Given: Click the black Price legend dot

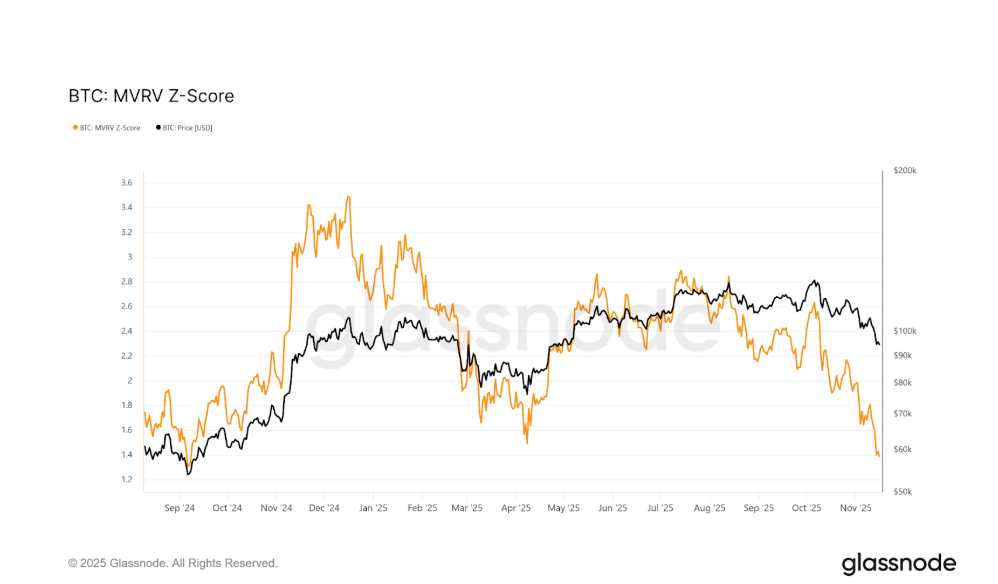Looking at the screenshot, I should point(158,128).
